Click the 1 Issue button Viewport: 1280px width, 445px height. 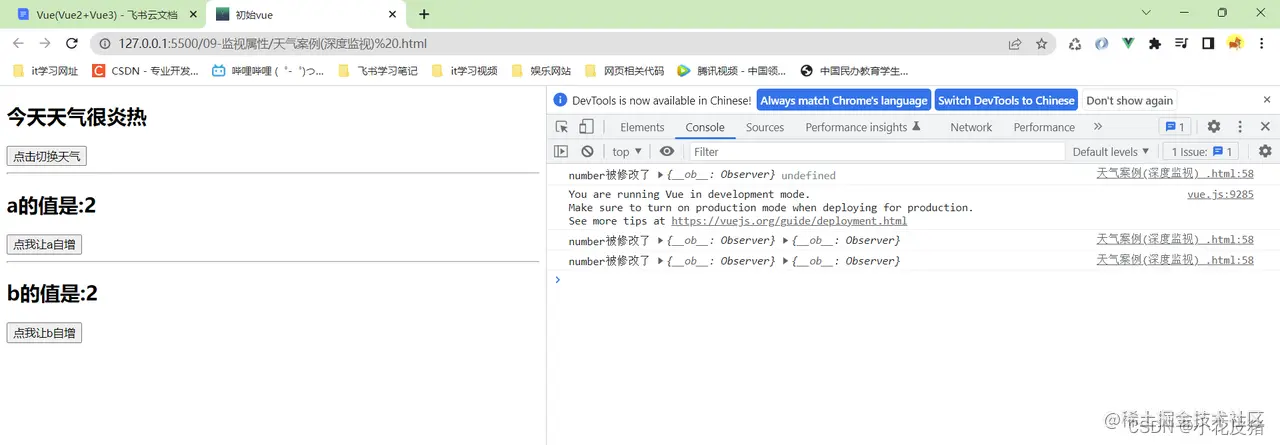click(1200, 152)
